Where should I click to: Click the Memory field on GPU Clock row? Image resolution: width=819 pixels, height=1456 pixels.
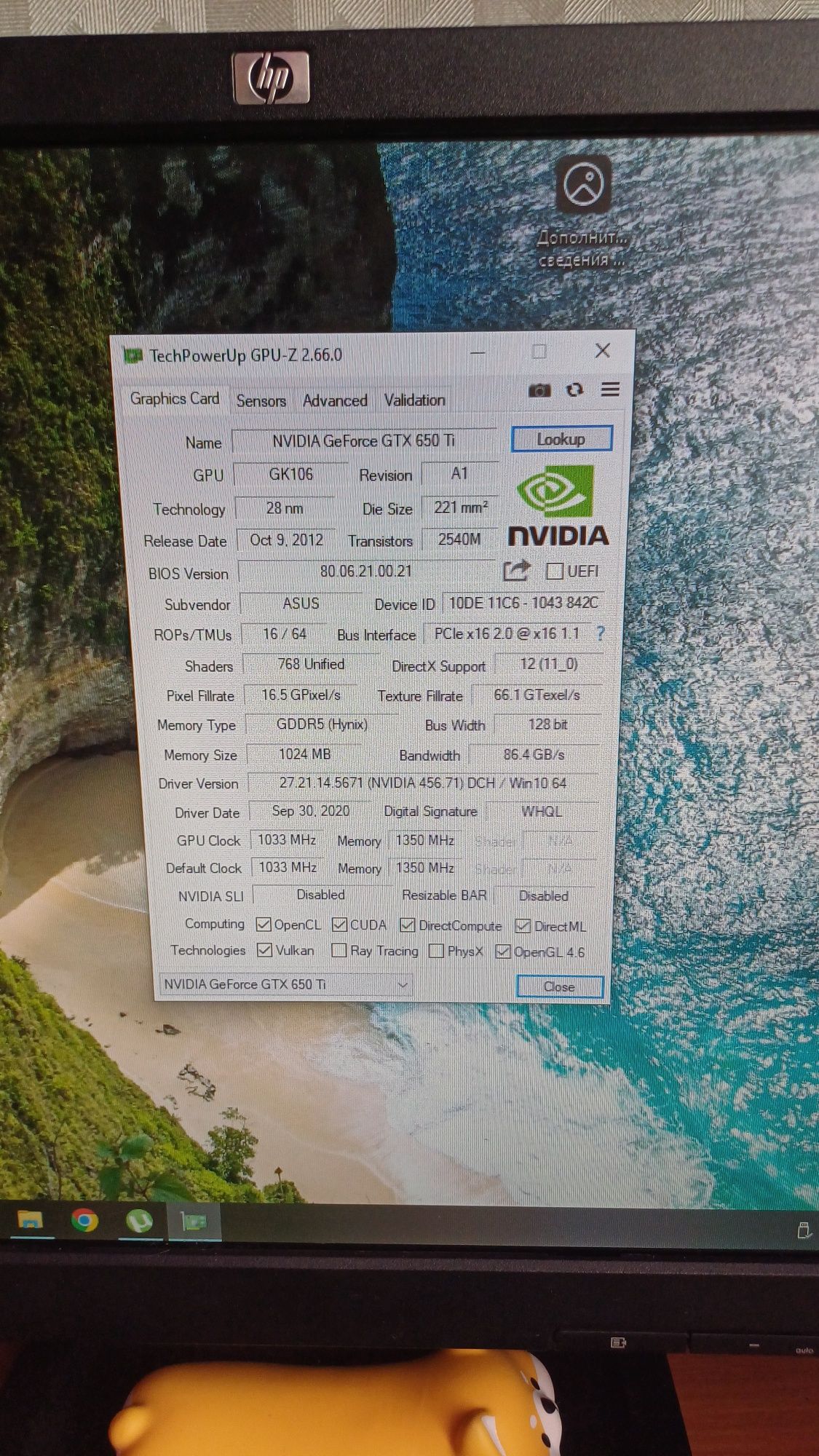tap(424, 840)
